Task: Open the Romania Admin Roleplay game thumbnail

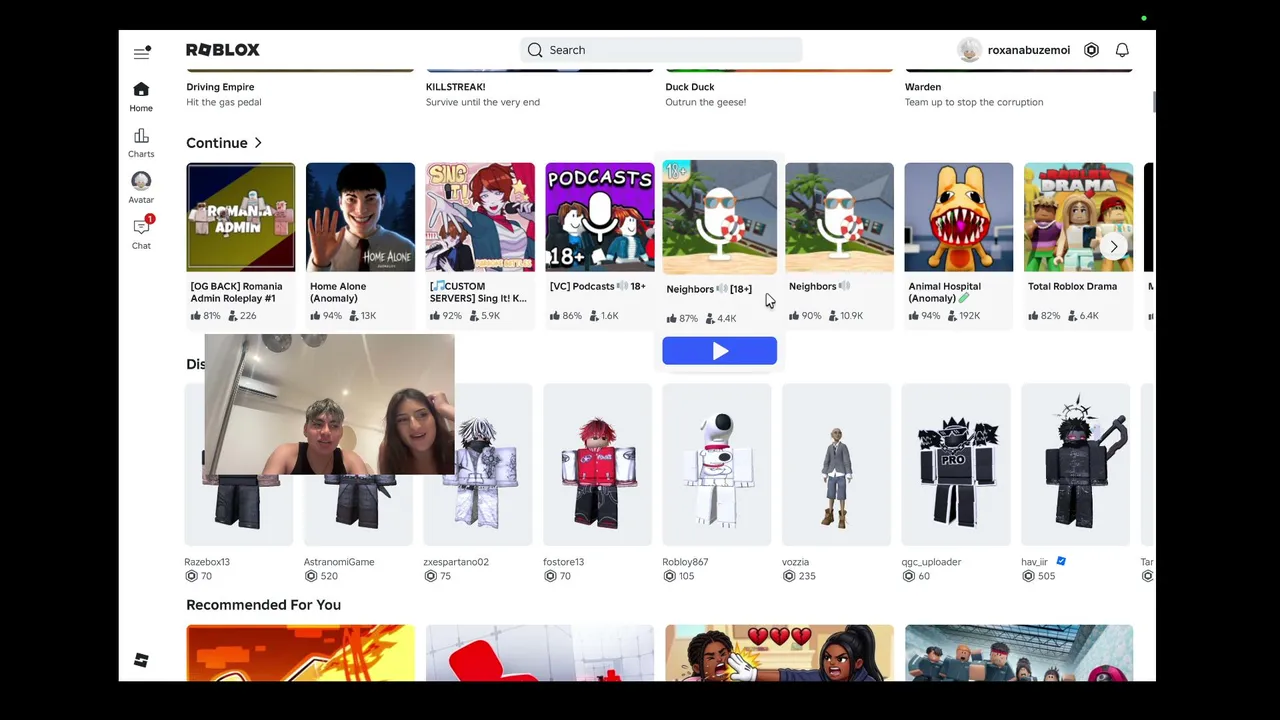Action: (x=240, y=217)
